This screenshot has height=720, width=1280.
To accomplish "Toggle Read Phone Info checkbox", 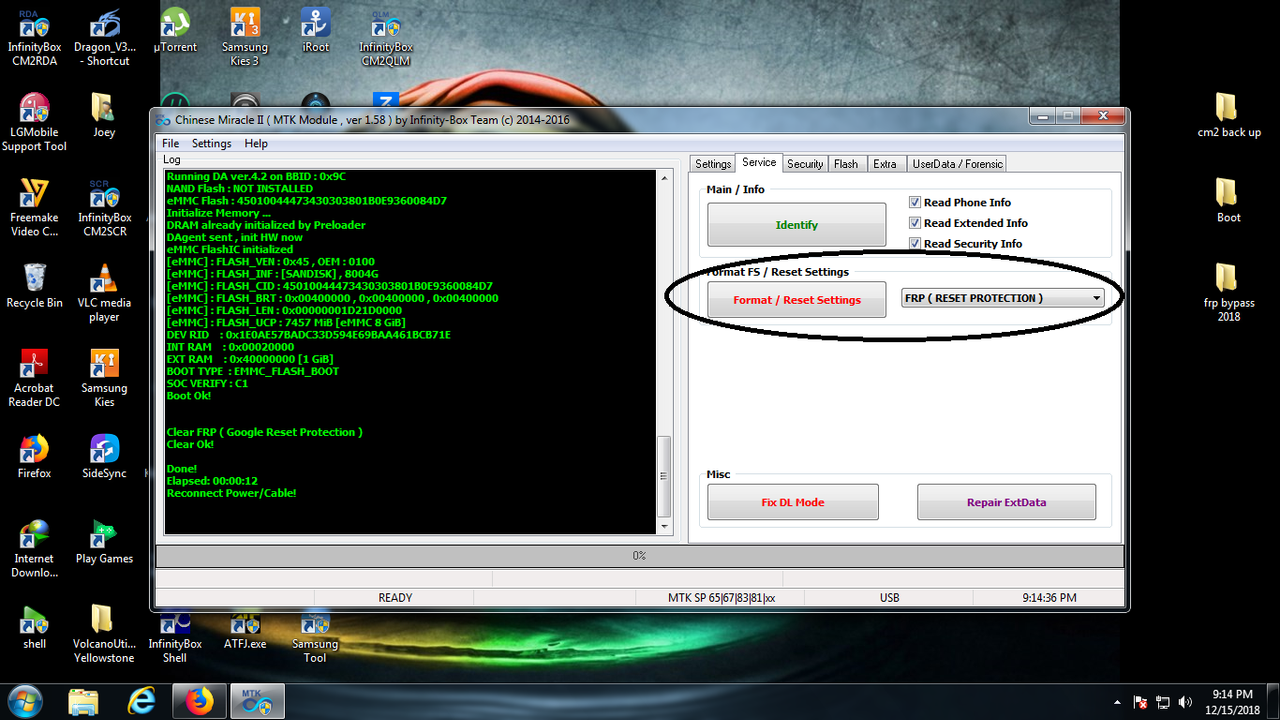I will [x=915, y=202].
